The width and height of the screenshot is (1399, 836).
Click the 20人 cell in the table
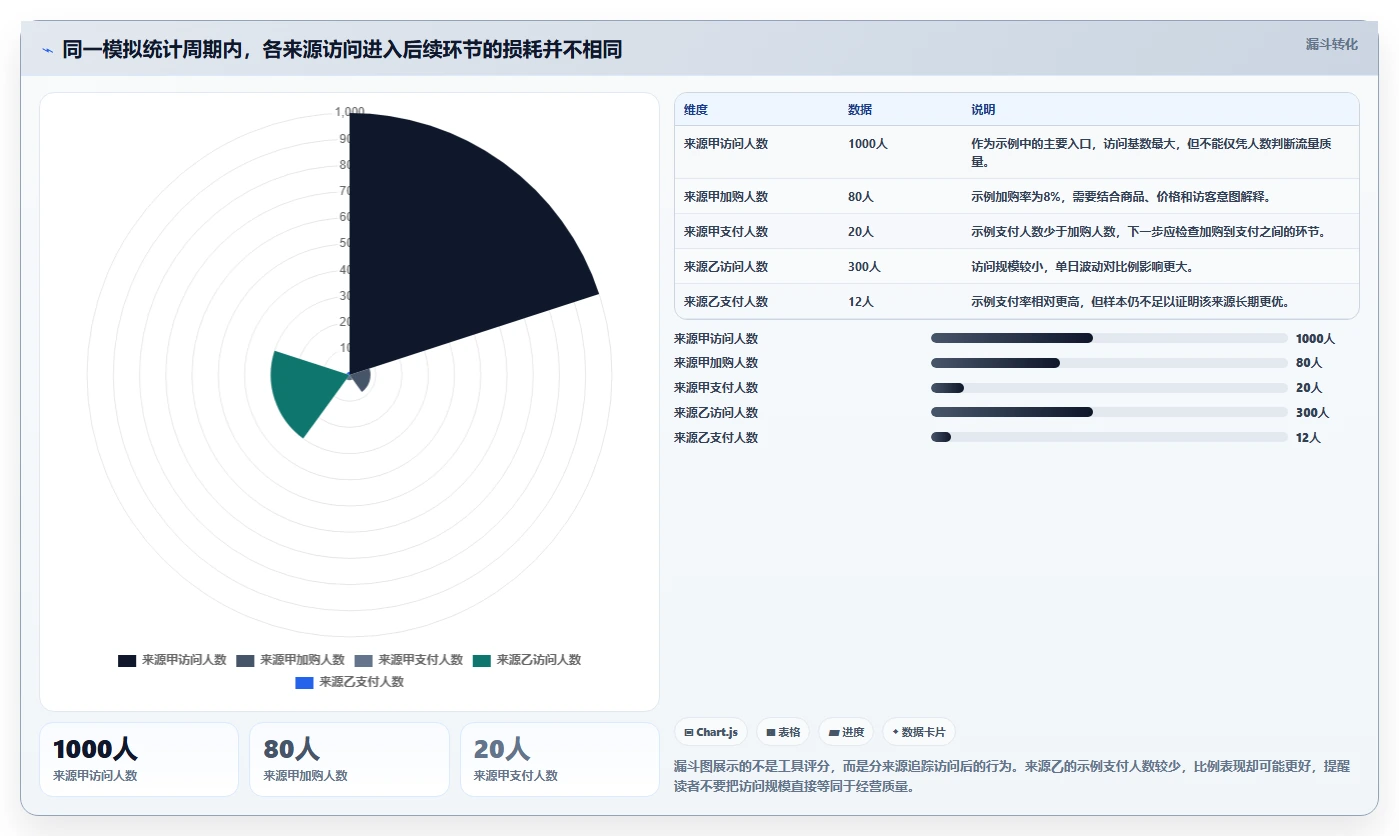[861, 232]
